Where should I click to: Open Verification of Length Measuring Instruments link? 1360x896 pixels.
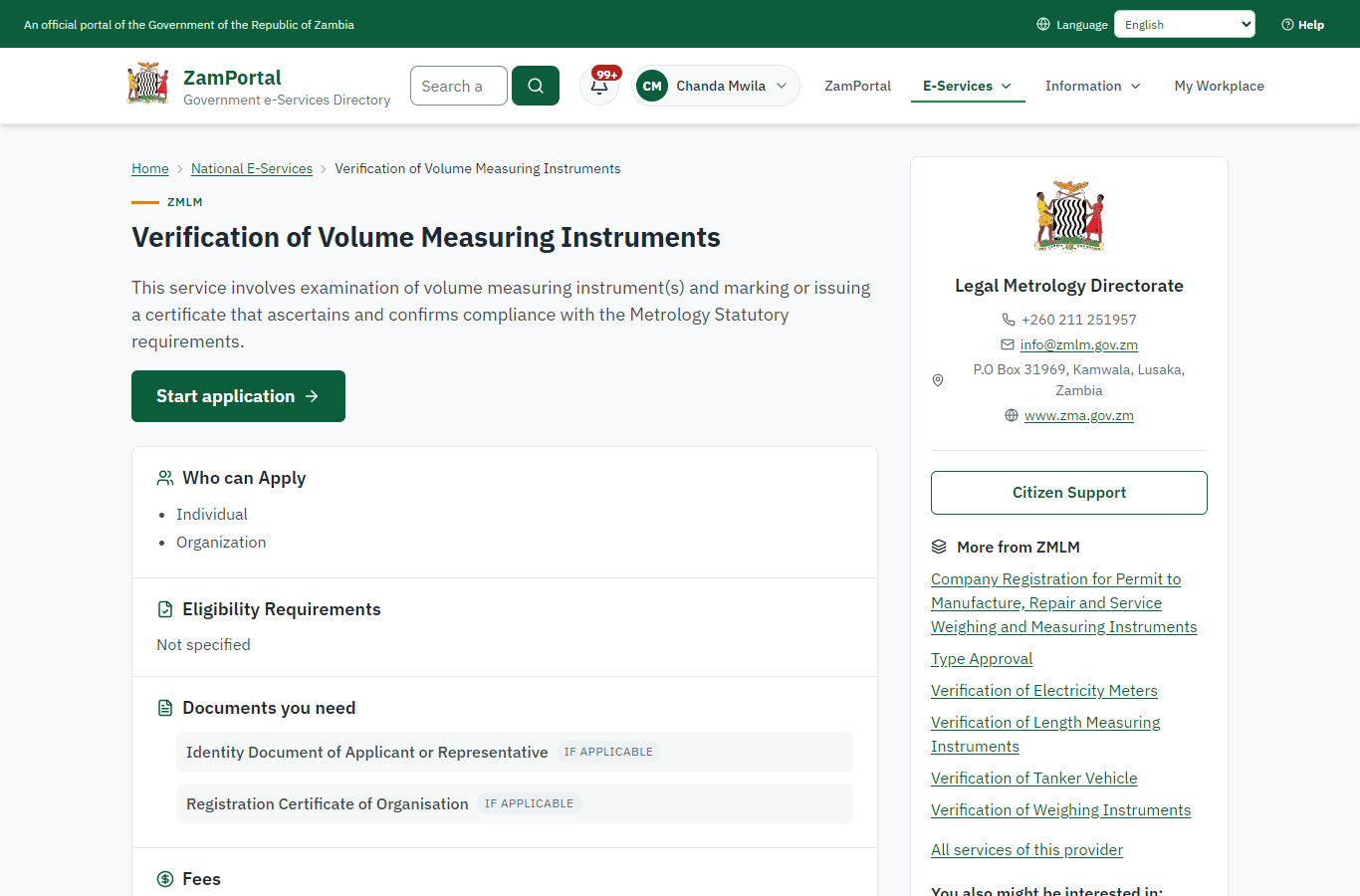pos(1045,734)
